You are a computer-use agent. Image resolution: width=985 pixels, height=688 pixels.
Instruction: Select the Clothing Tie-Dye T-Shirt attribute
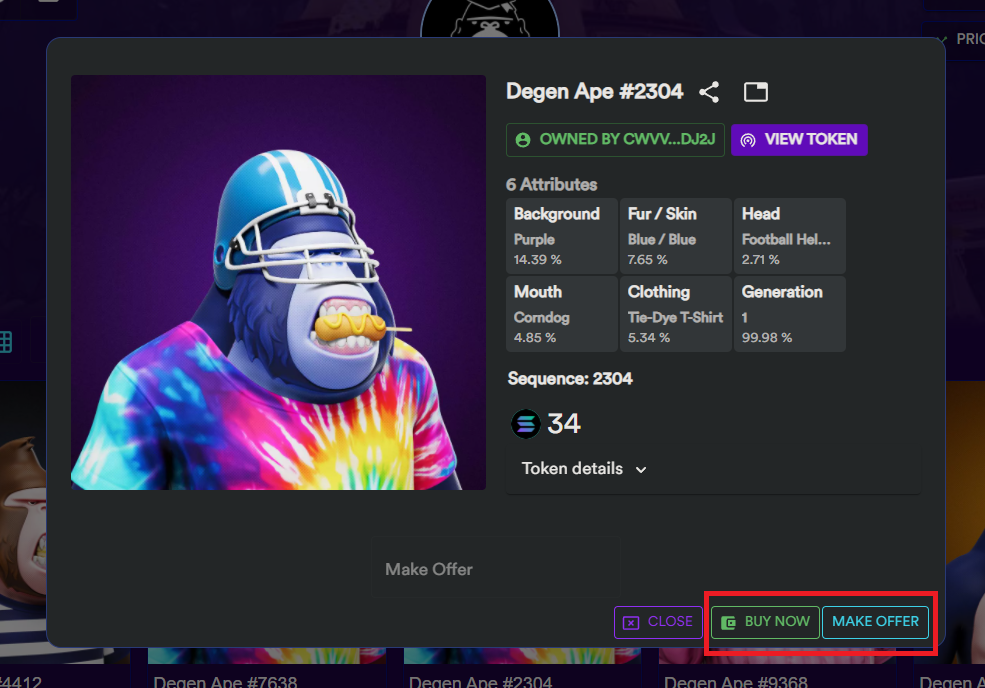click(675, 314)
